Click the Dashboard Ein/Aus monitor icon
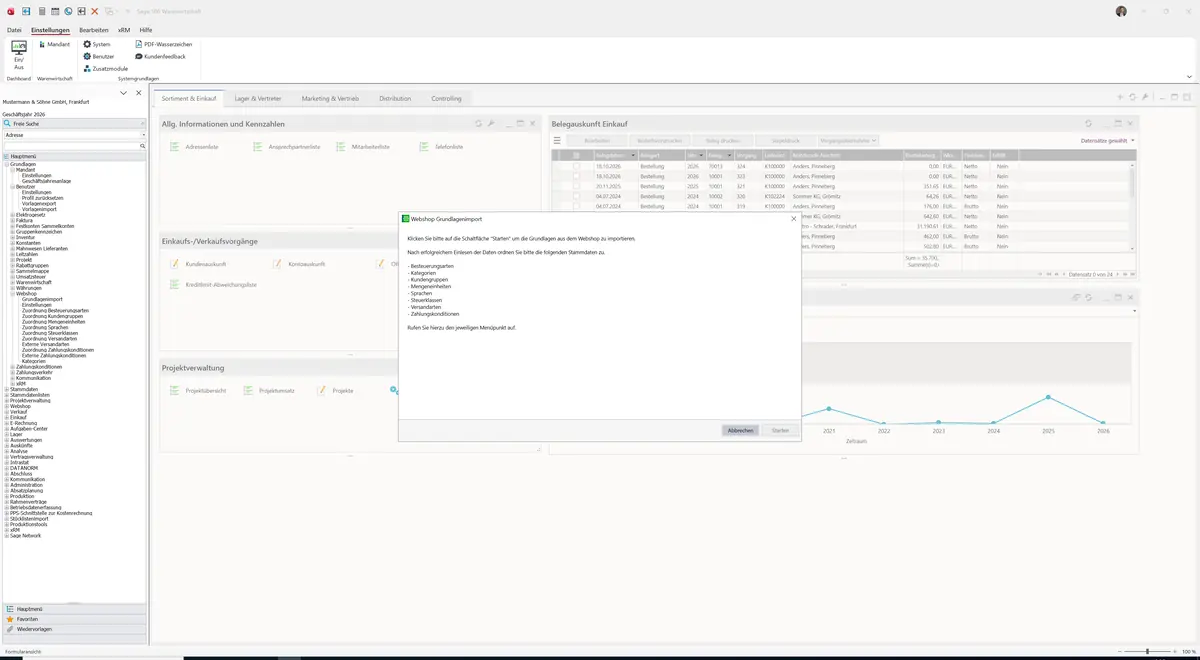This screenshot has width=1200, height=660. 18,47
